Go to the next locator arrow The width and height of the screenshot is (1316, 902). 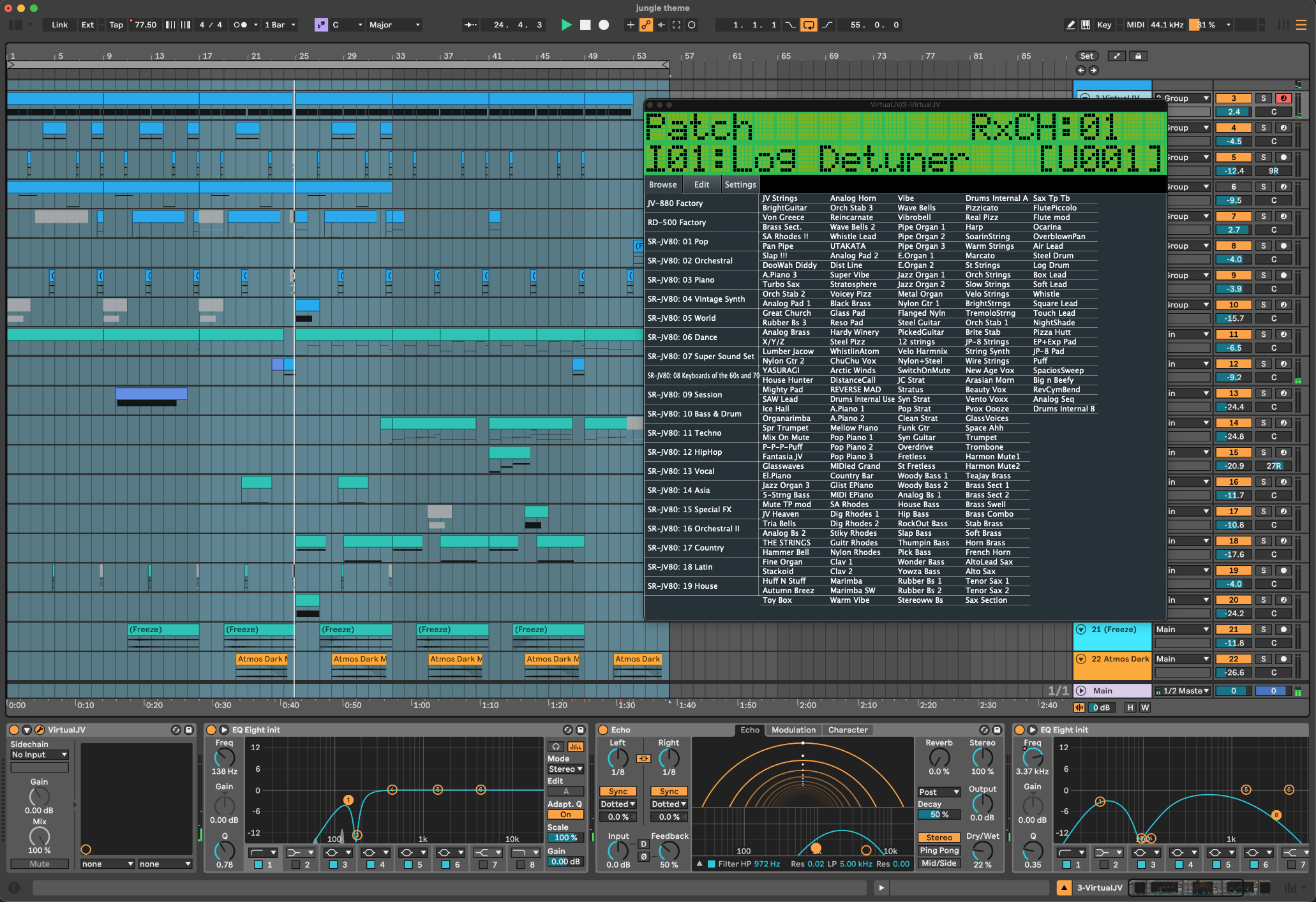[x=1093, y=70]
